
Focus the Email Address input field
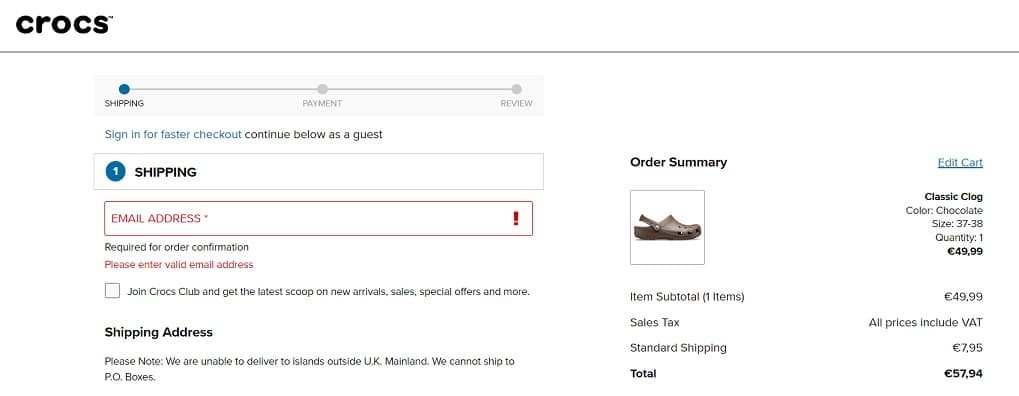[318, 218]
